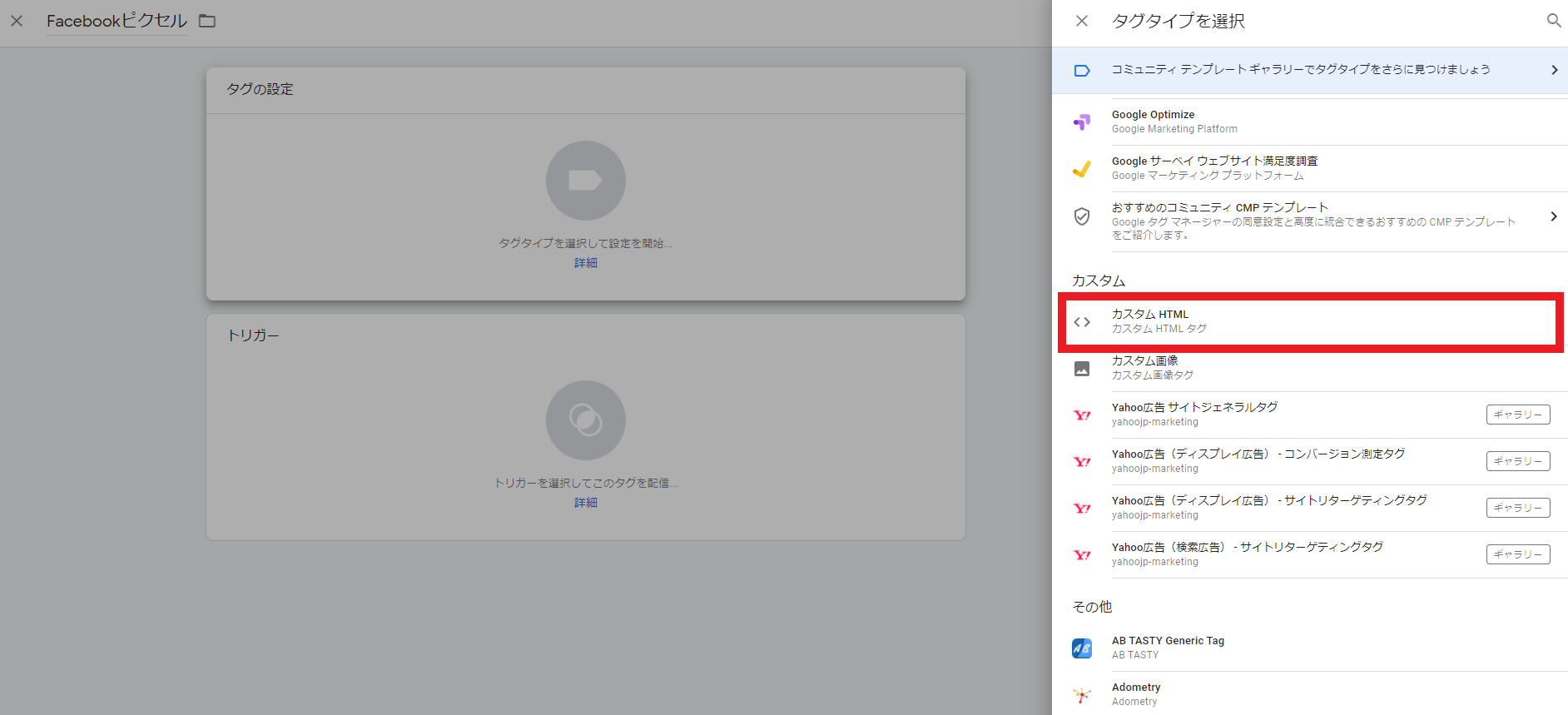Click ギャラリー badge for コンバージョン測定タグ
The width and height of the screenshot is (1568, 715).
tap(1518, 461)
